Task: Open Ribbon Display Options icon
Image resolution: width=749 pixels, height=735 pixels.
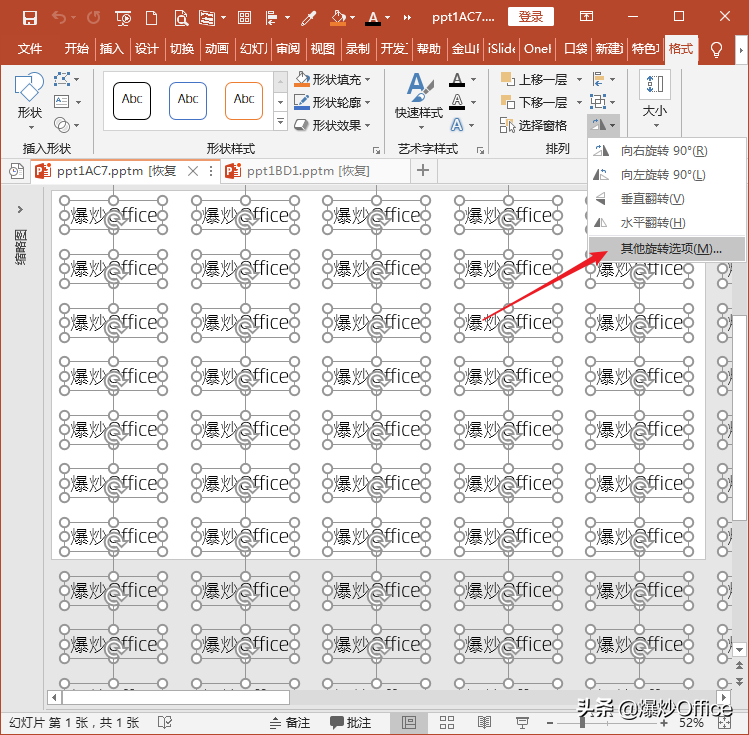Action: tap(586, 17)
